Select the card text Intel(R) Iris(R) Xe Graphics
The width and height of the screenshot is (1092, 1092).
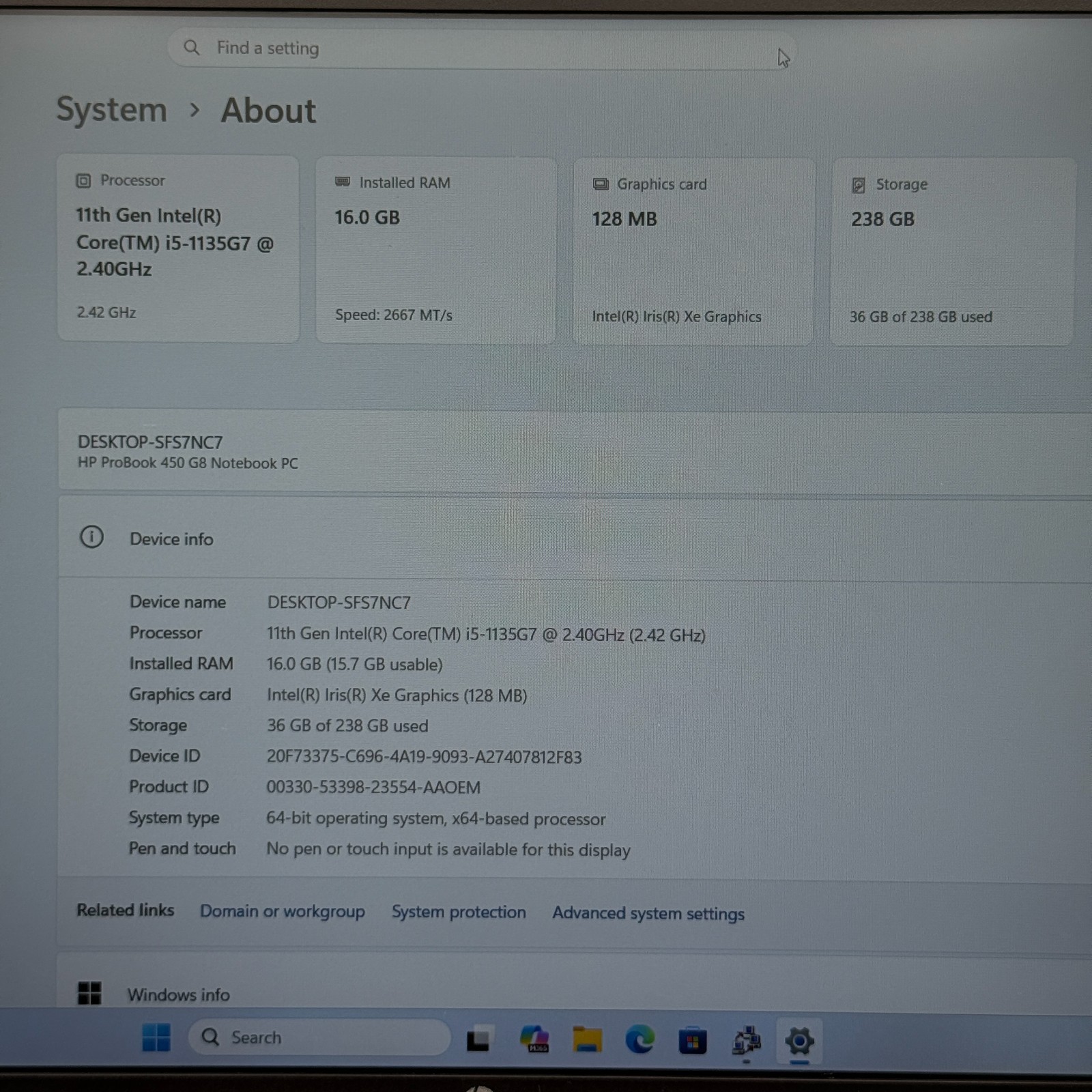pos(676,317)
